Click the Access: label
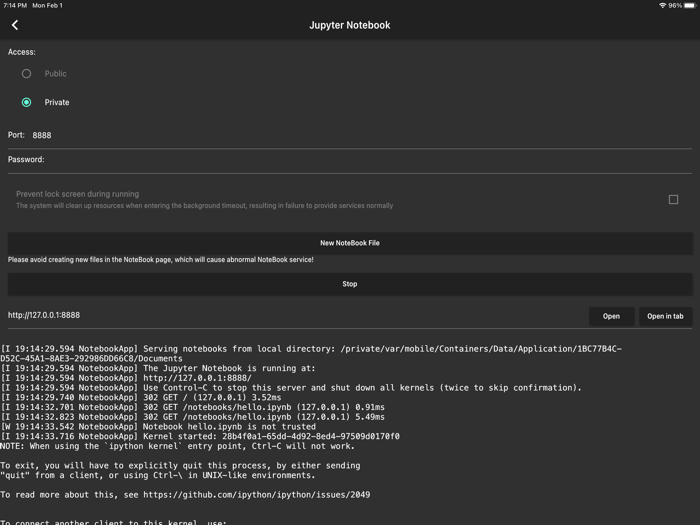The height and width of the screenshot is (525, 700). (x=21, y=52)
